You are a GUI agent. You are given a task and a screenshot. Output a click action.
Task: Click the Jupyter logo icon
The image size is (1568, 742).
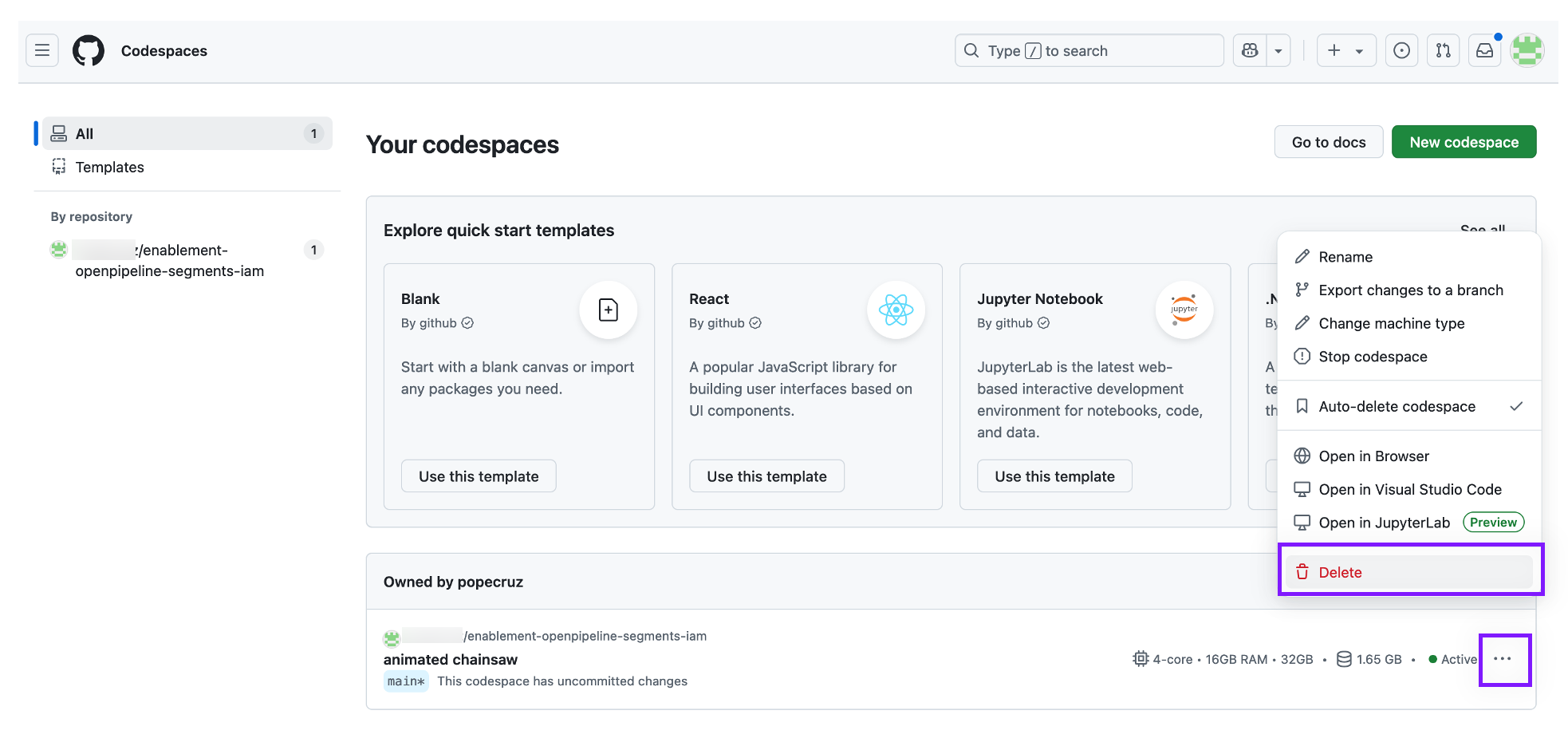pos(1184,310)
